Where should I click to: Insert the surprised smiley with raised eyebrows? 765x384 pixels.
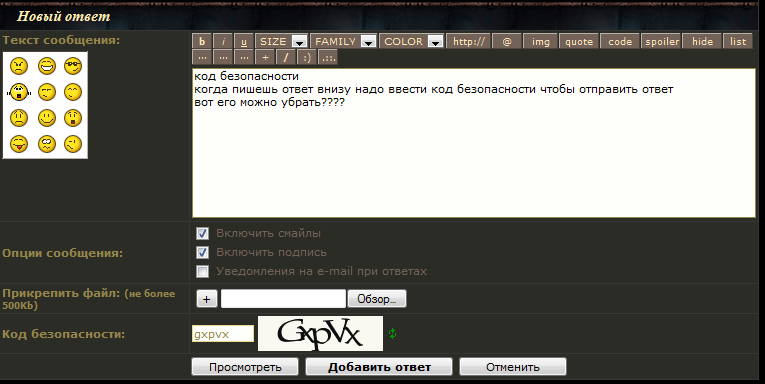point(73,118)
